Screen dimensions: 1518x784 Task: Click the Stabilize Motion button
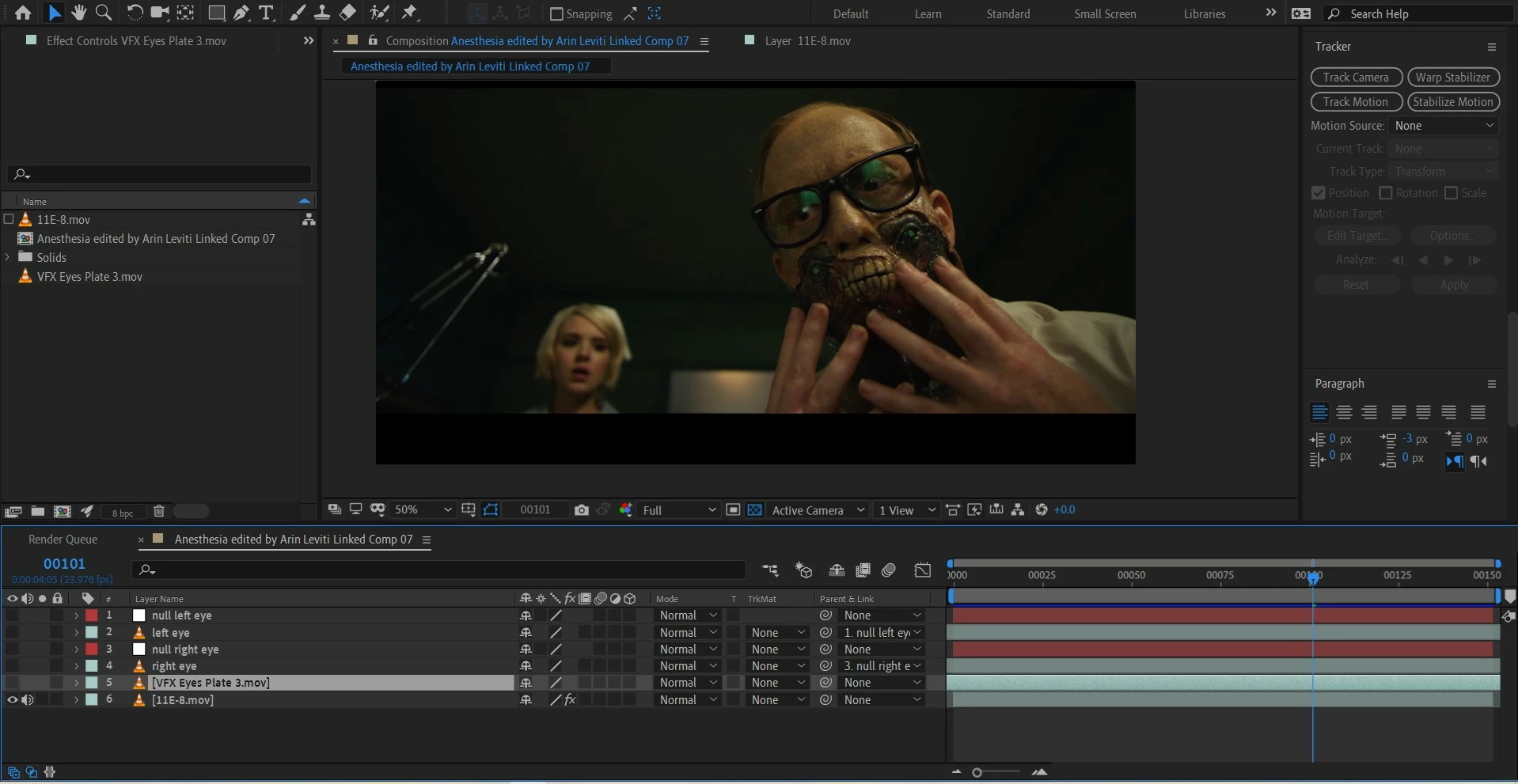(x=1453, y=102)
